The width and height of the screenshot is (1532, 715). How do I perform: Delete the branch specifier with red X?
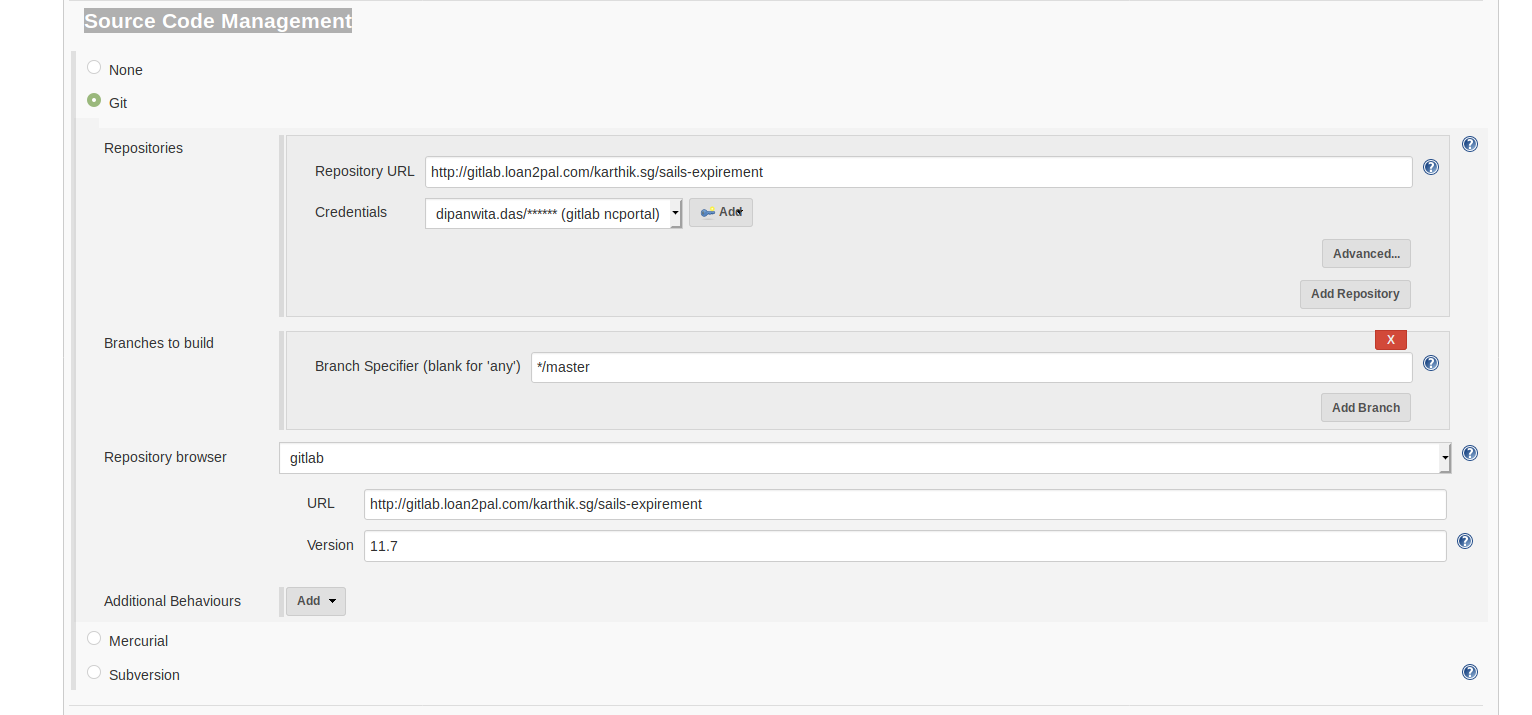(1390, 340)
